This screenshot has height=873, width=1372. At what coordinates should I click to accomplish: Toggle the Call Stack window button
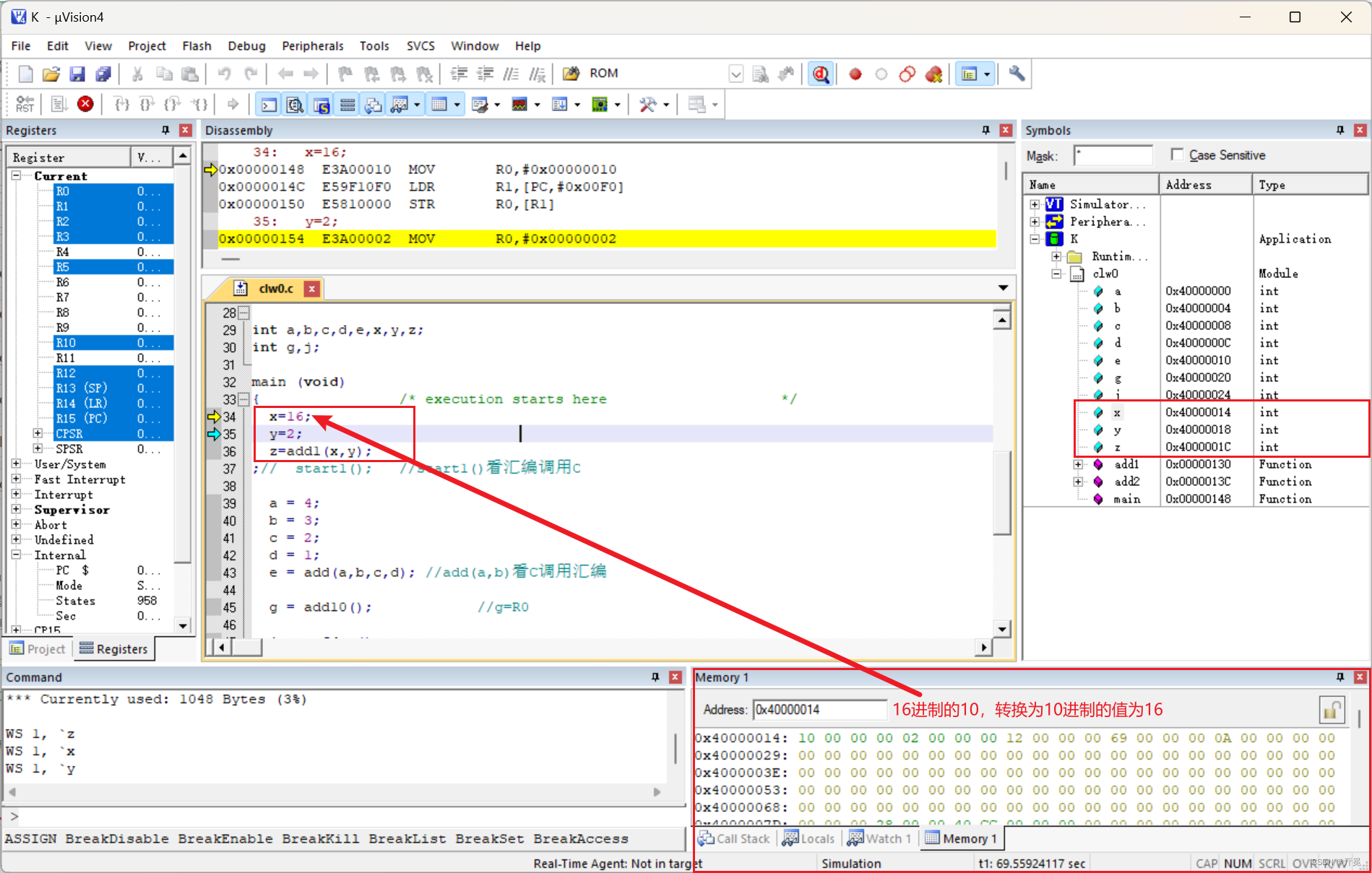(374, 105)
